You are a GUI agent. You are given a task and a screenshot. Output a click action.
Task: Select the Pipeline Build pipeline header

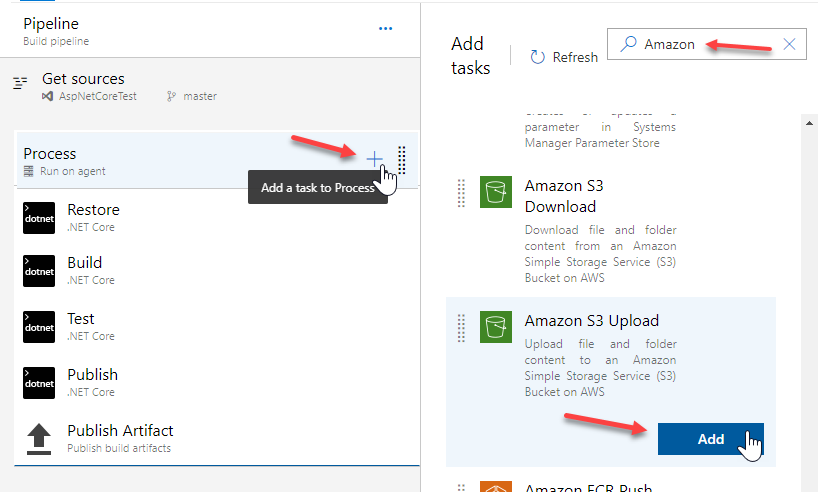(210, 30)
